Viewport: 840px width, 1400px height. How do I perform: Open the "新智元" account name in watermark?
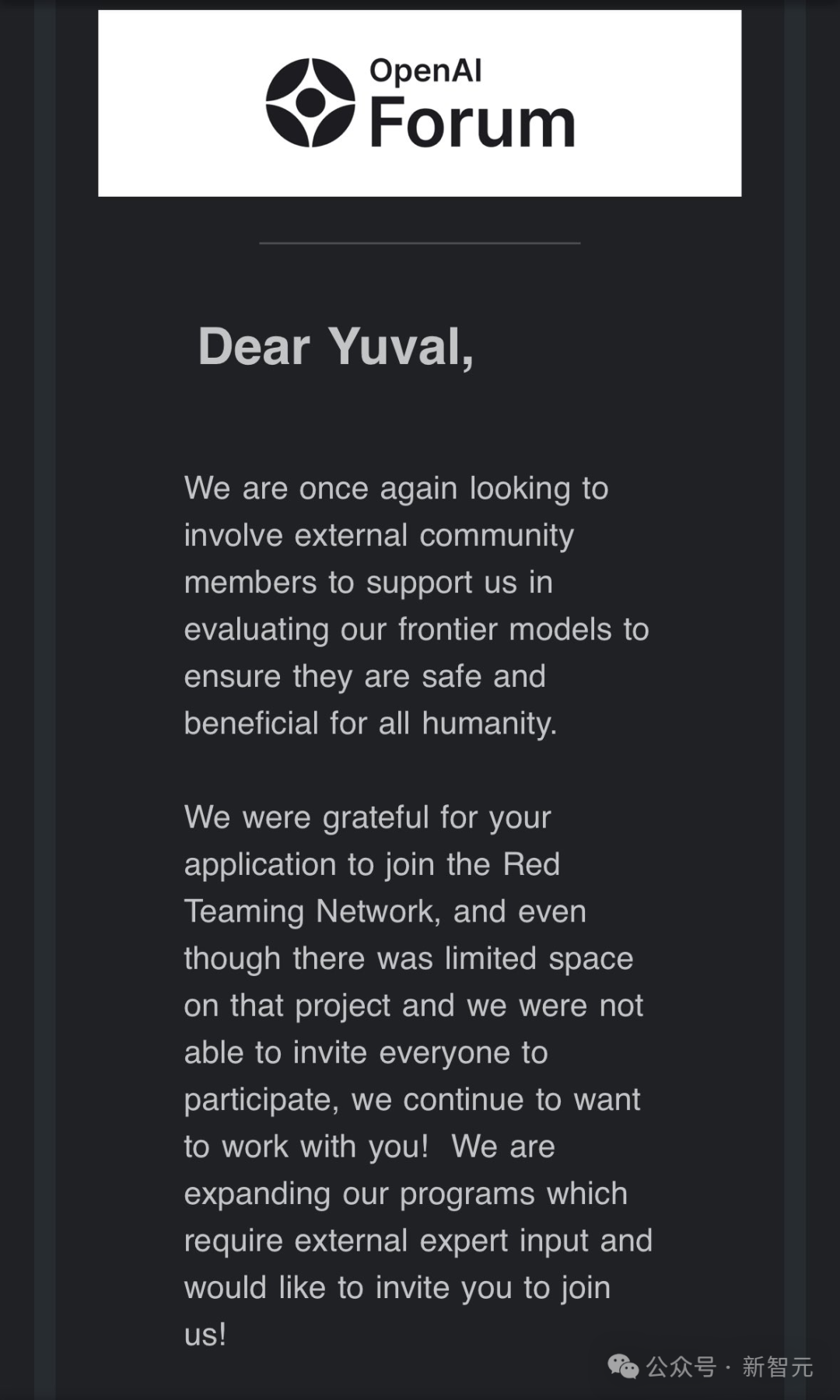(777, 1367)
